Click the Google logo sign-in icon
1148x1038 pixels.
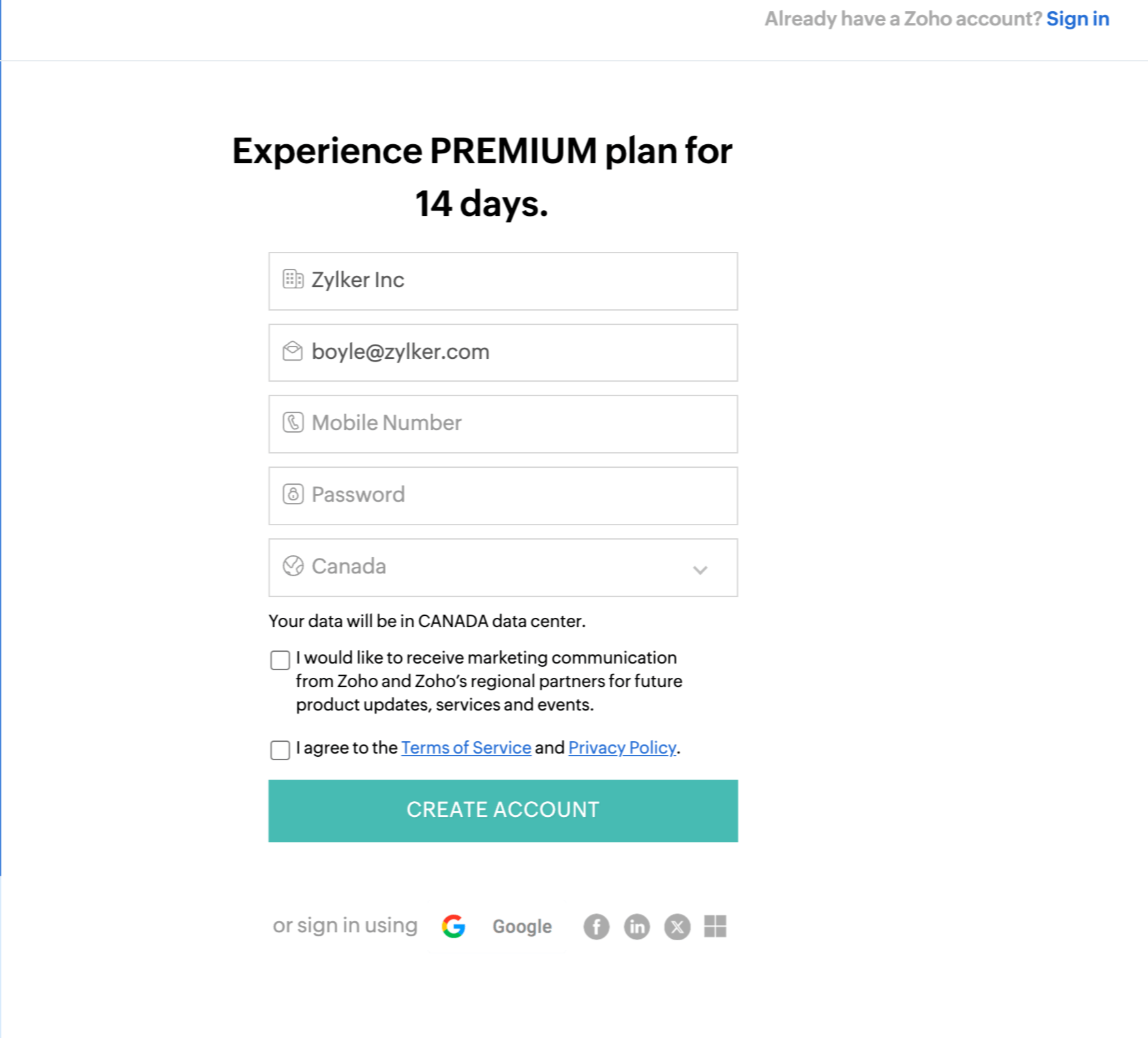click(x=453, y=926)
